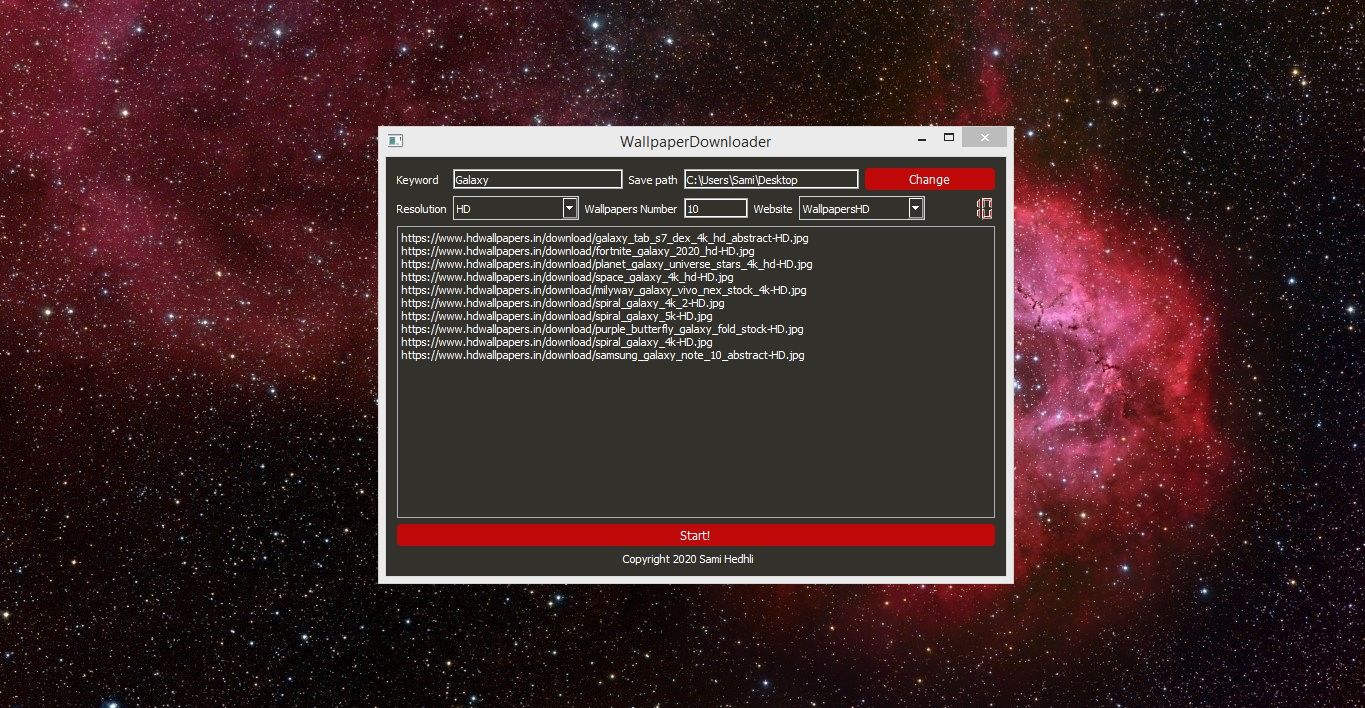Click the planet_galaxy_universe_stars_4k_hd URL line
The height and width of the screenshot is (708, 1365).
(x=606, y=265)
